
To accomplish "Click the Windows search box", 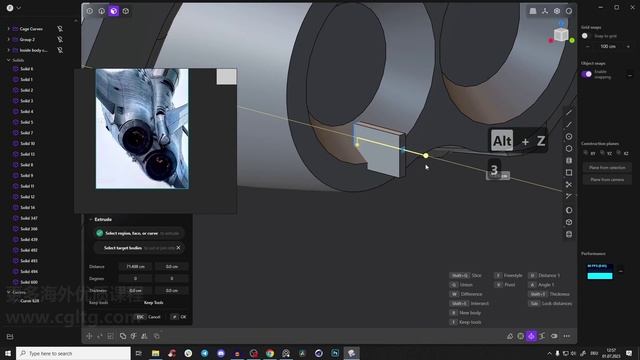I will [73, 353].
